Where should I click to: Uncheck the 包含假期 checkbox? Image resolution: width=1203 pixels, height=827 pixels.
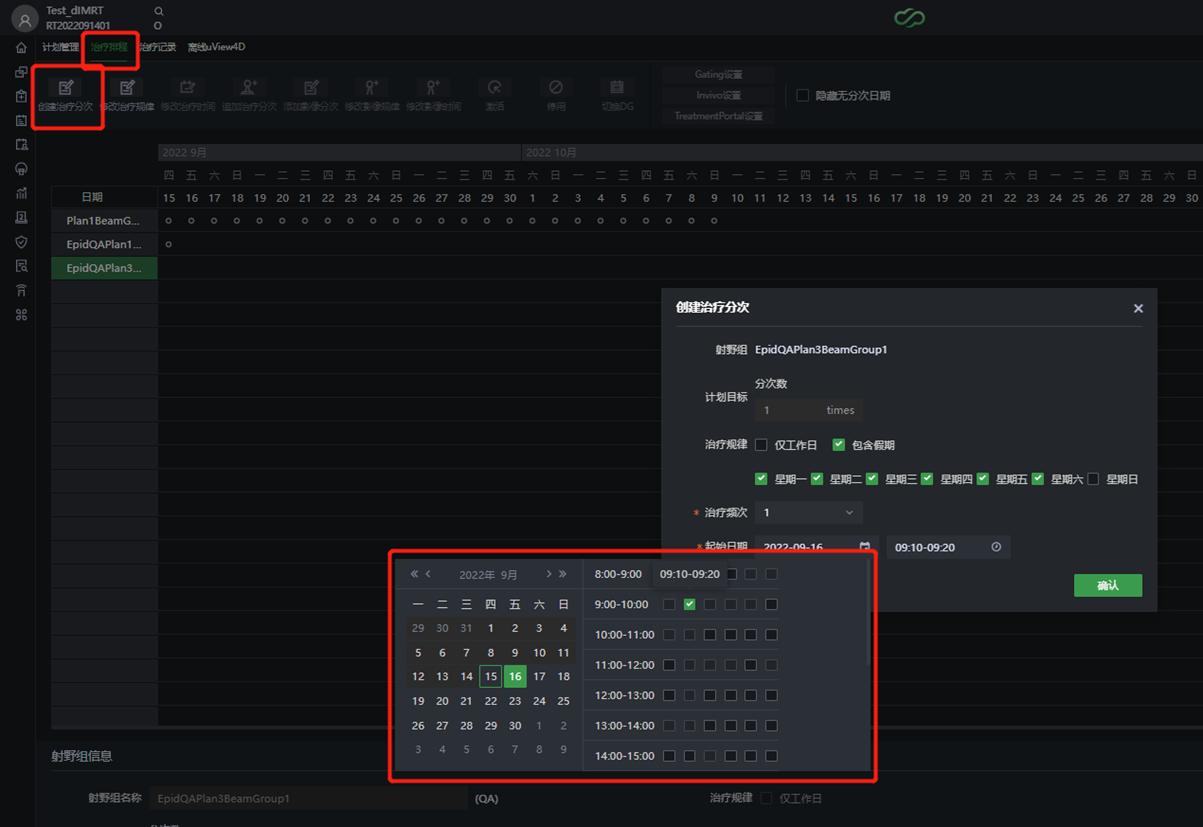838,445
